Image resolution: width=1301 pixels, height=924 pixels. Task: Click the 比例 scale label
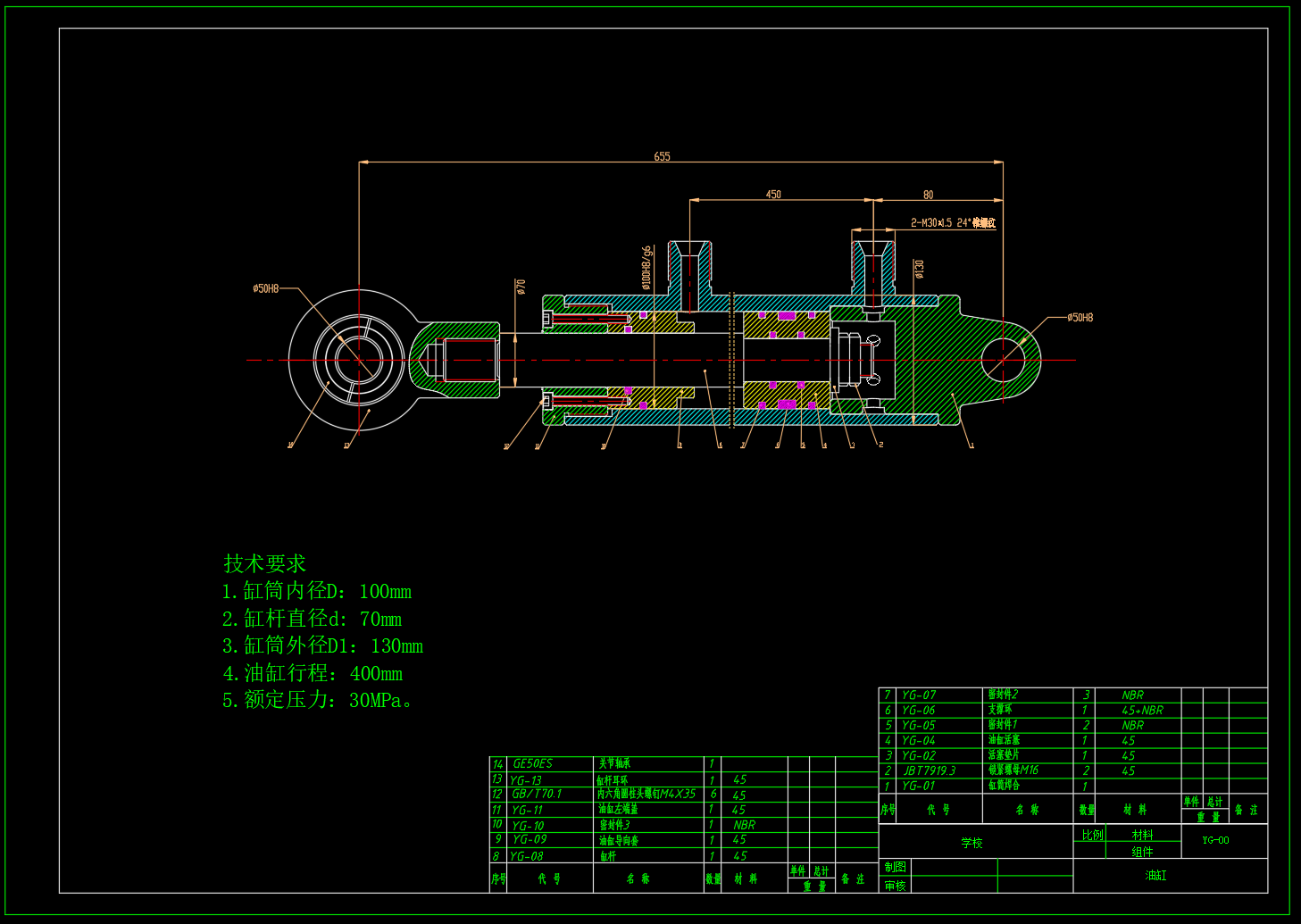coord(1092,835)
